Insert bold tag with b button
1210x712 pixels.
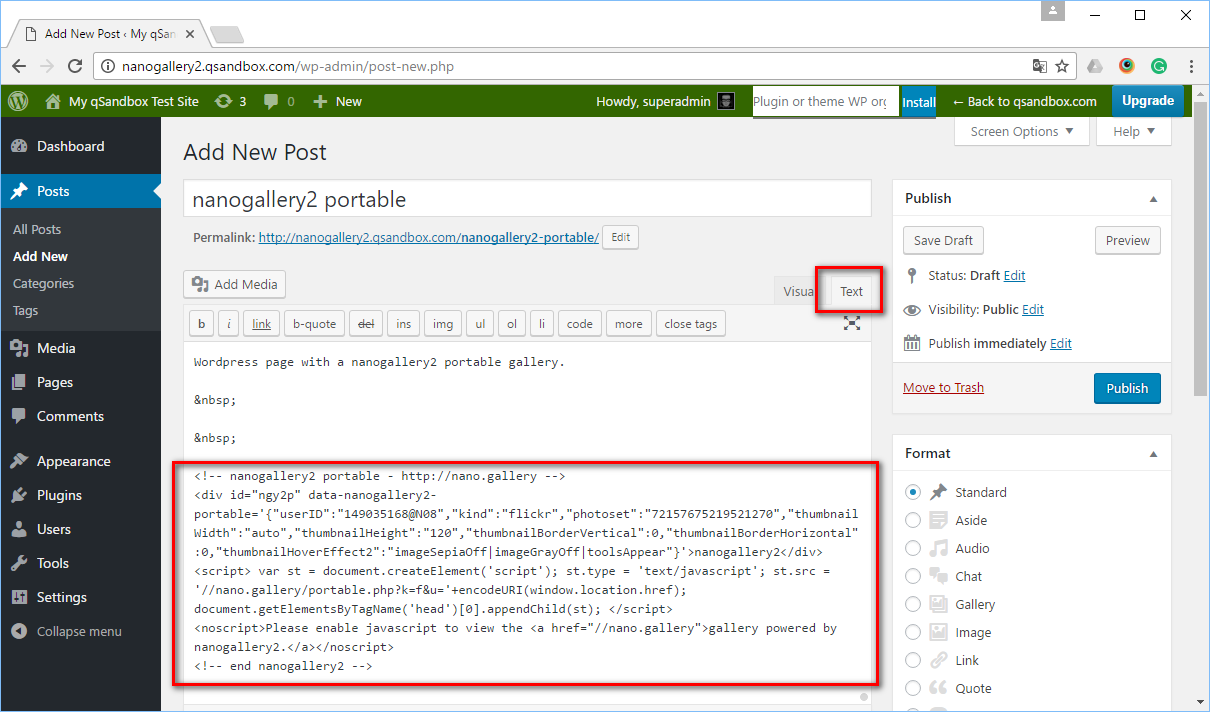(201, 323)
